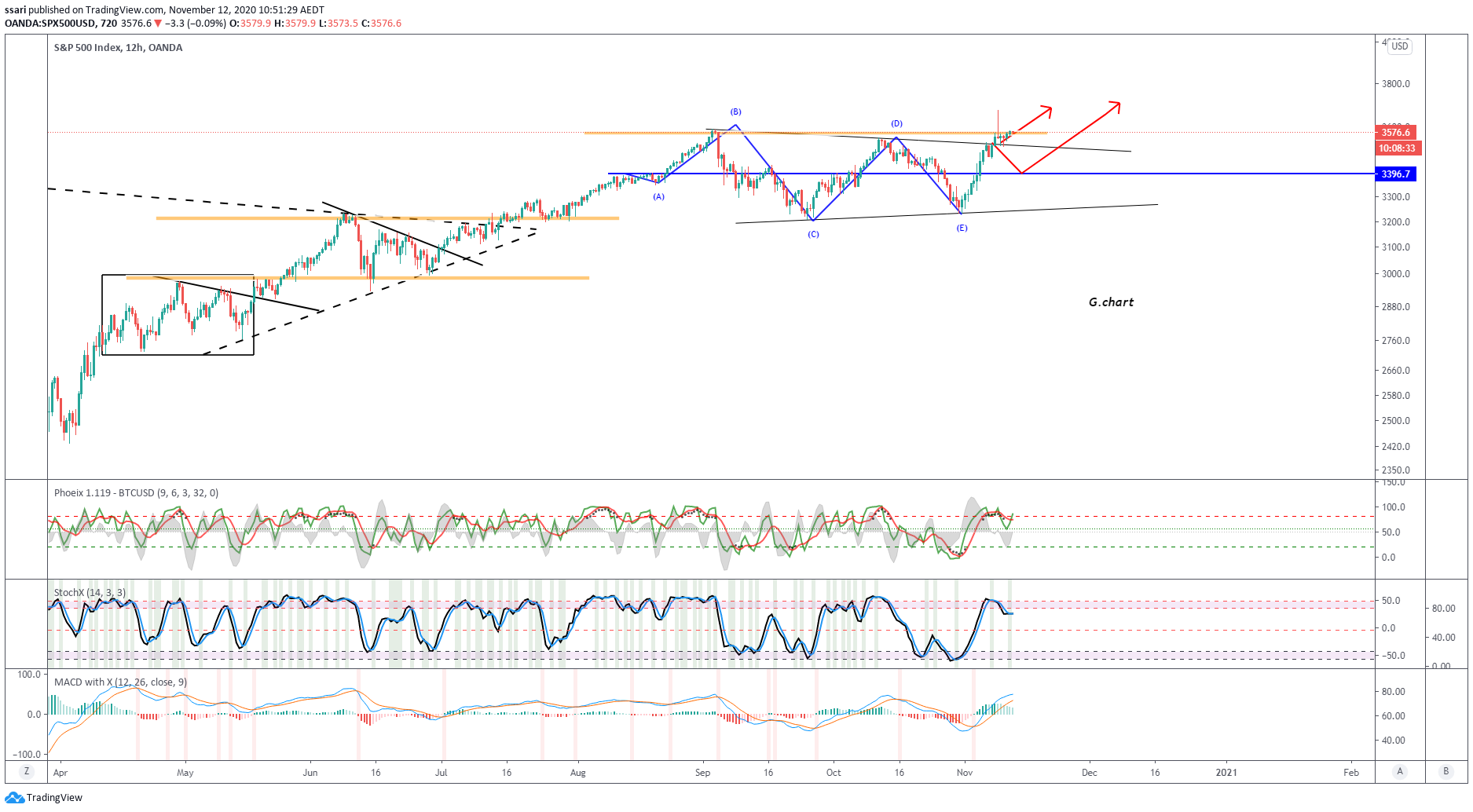Click the OANDA:SPX500USD, 720 symbol header

(x=61, y=24)
